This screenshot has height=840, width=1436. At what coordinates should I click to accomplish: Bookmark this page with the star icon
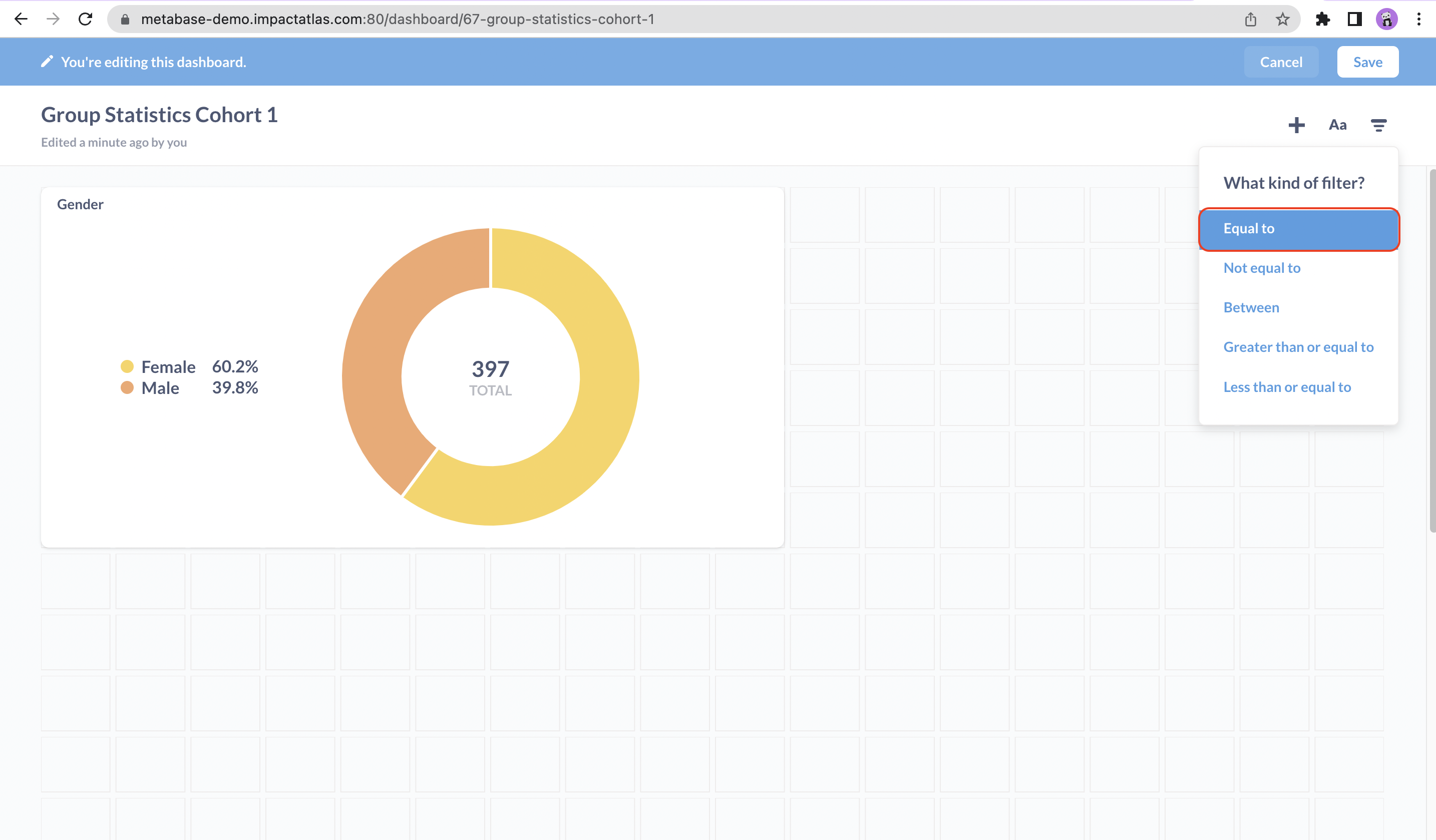click(1282, 20)
